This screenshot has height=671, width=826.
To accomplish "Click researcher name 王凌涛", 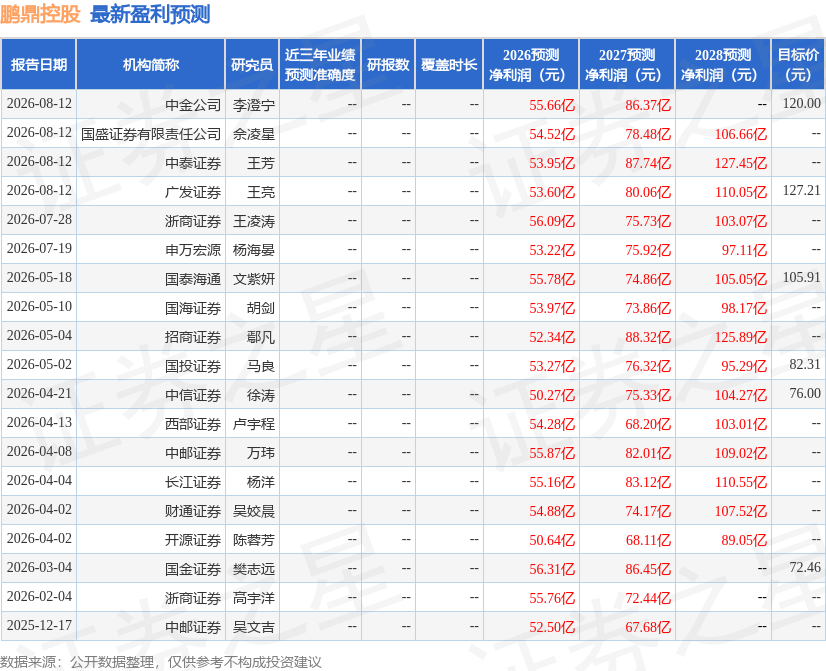I will 254,221.
